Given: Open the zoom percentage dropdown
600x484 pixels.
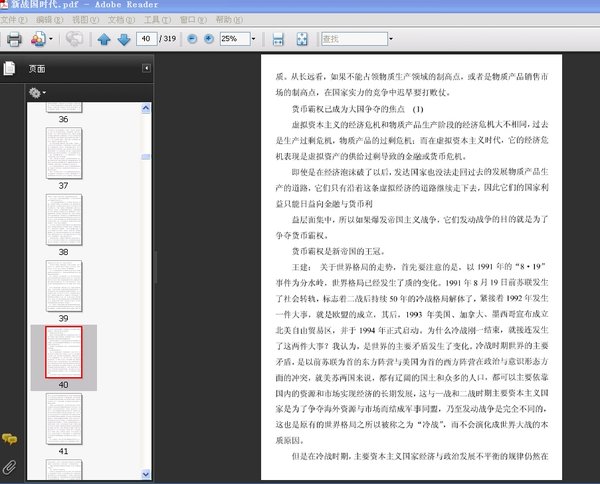Looking at the screenshot, I should [253, 39].
